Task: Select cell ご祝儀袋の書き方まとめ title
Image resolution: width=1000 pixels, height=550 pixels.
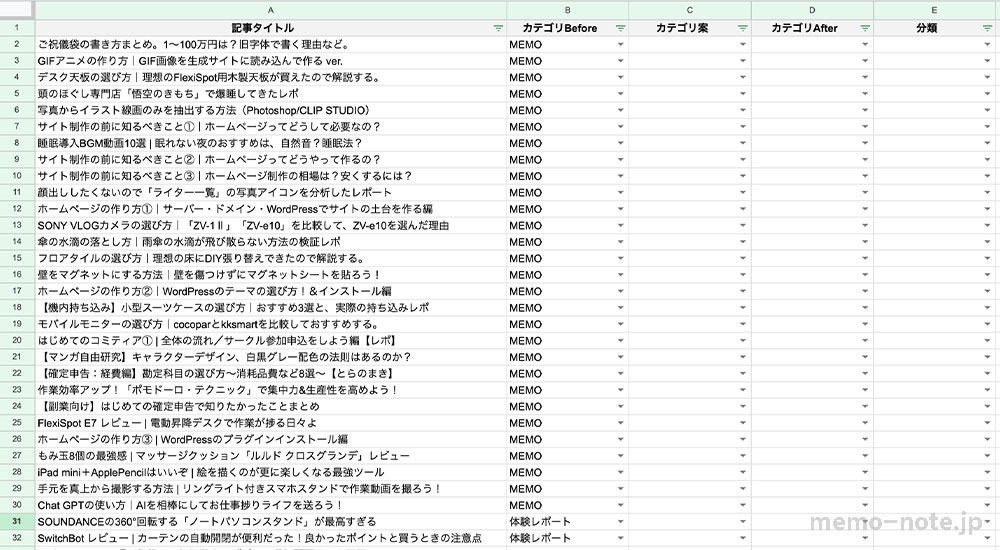Action: coord(271,45)
